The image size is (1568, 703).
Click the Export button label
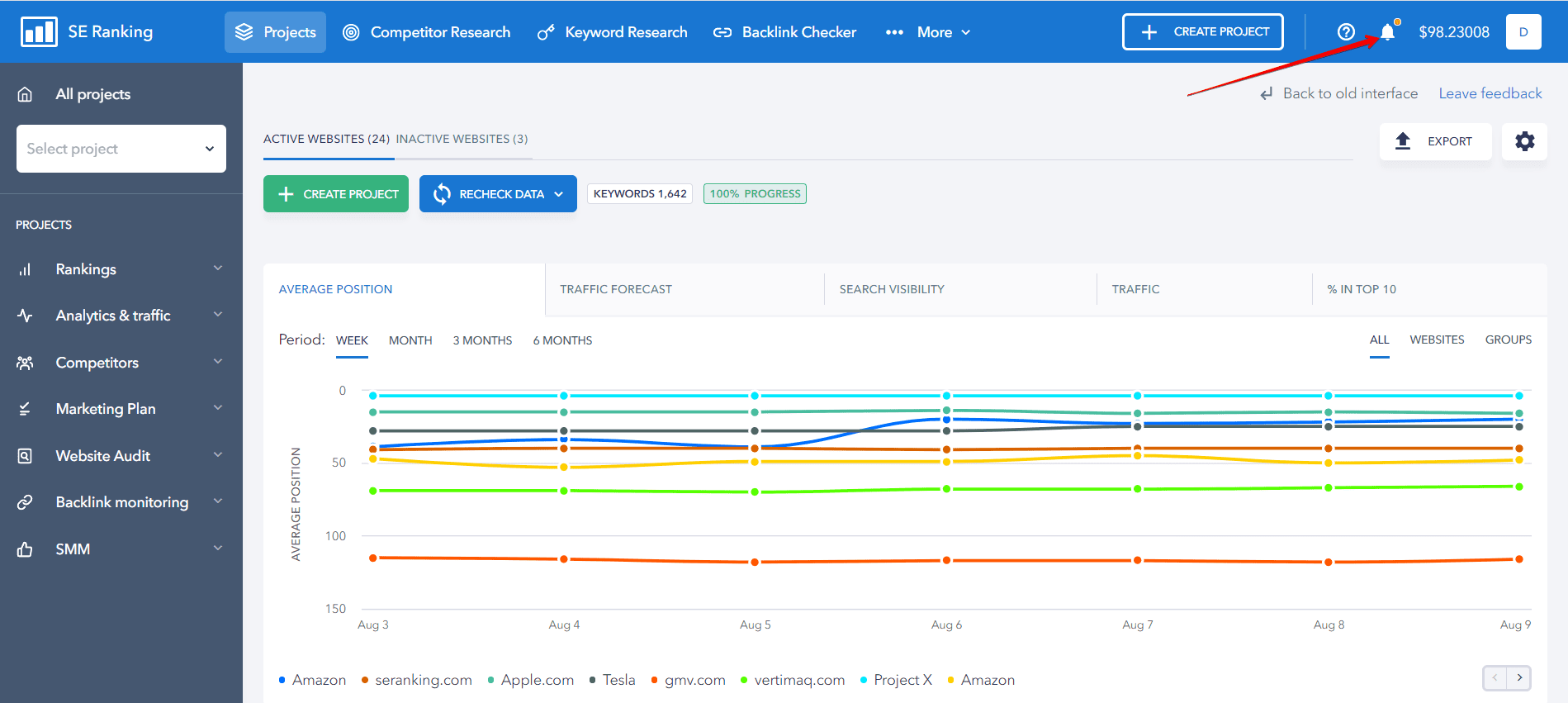(1450, 141)
